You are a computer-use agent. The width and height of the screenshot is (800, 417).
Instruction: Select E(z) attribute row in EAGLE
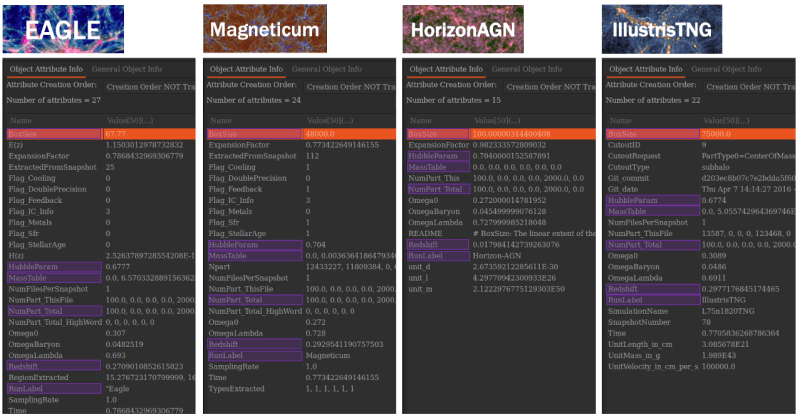[x=101, y=145]
